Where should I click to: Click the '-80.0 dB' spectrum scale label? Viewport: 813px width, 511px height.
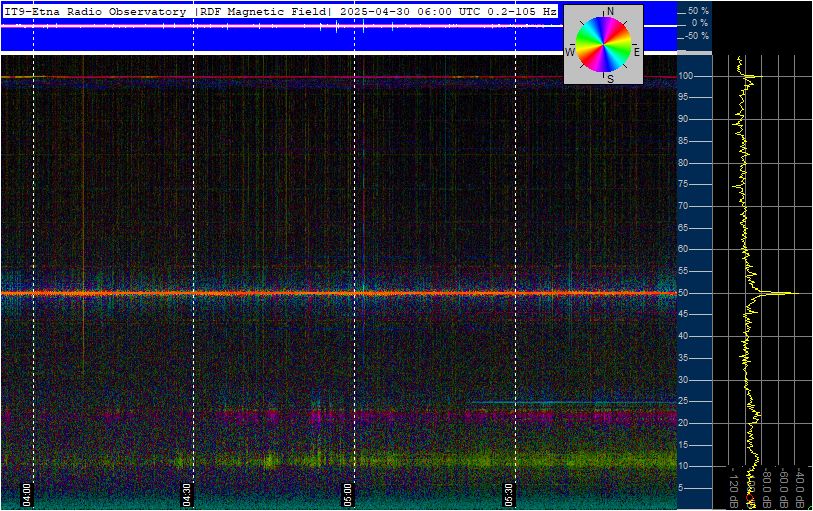tap(767, 488)
